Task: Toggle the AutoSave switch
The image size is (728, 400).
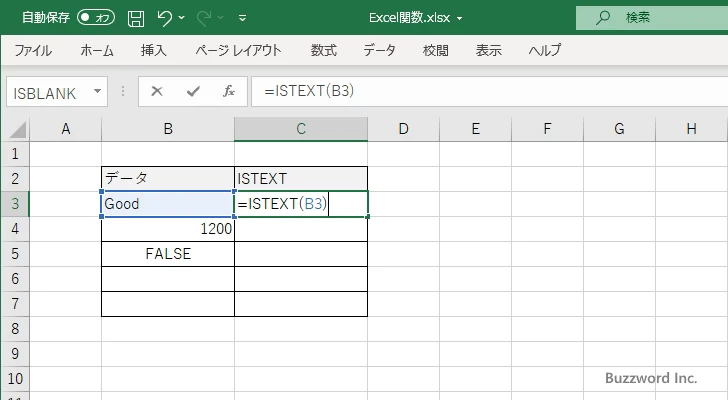Action: tap(96, 18)
